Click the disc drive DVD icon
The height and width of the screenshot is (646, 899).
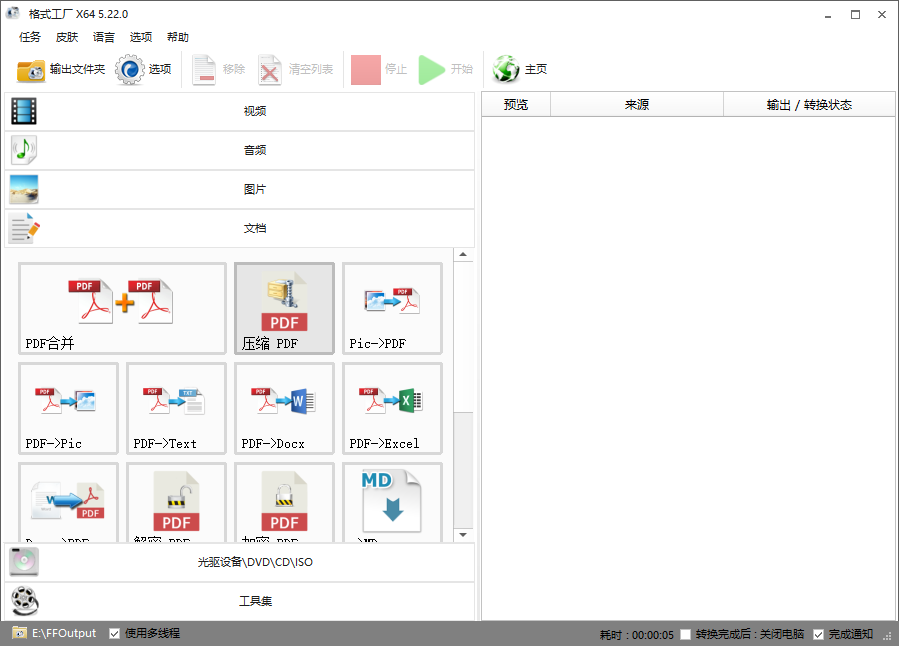[24, 562]
